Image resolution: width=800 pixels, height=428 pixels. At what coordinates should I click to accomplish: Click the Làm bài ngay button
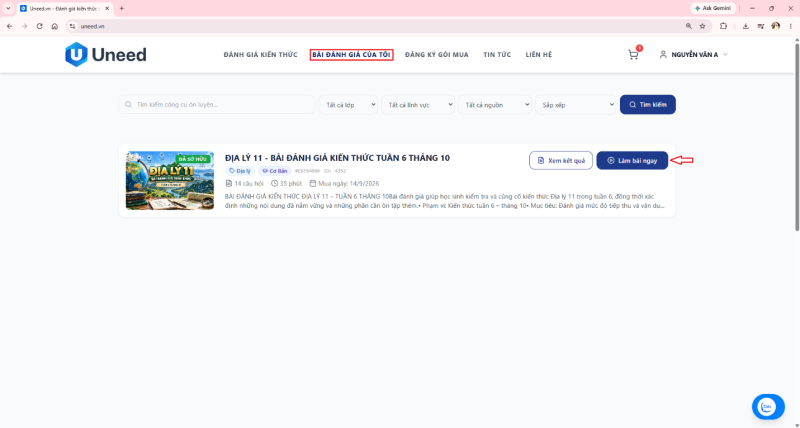point(632,160)
